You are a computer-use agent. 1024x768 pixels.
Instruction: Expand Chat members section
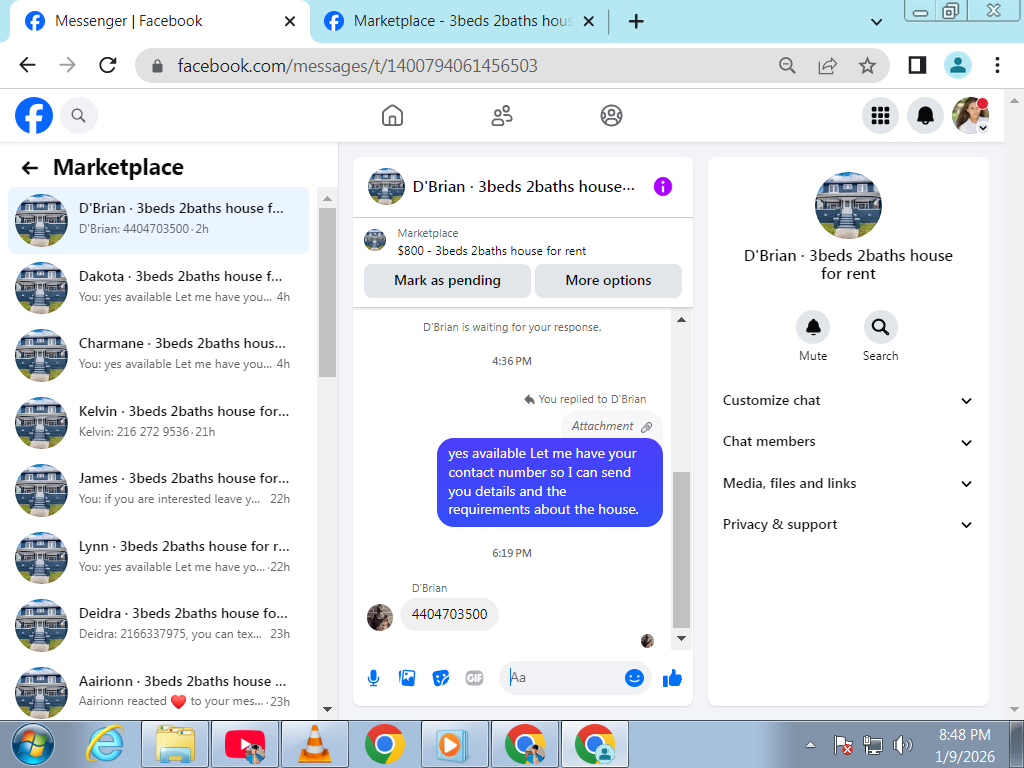coord(848,442)
